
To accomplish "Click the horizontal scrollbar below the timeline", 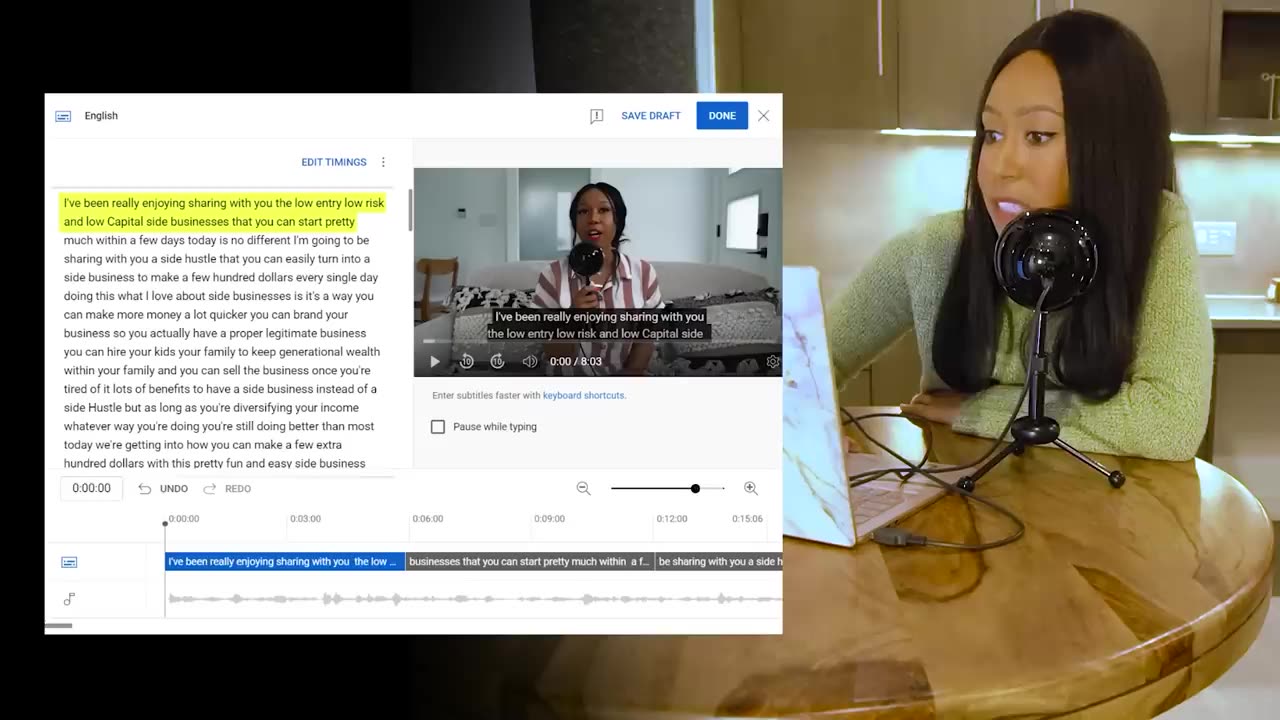I will (x=59, y=626).
